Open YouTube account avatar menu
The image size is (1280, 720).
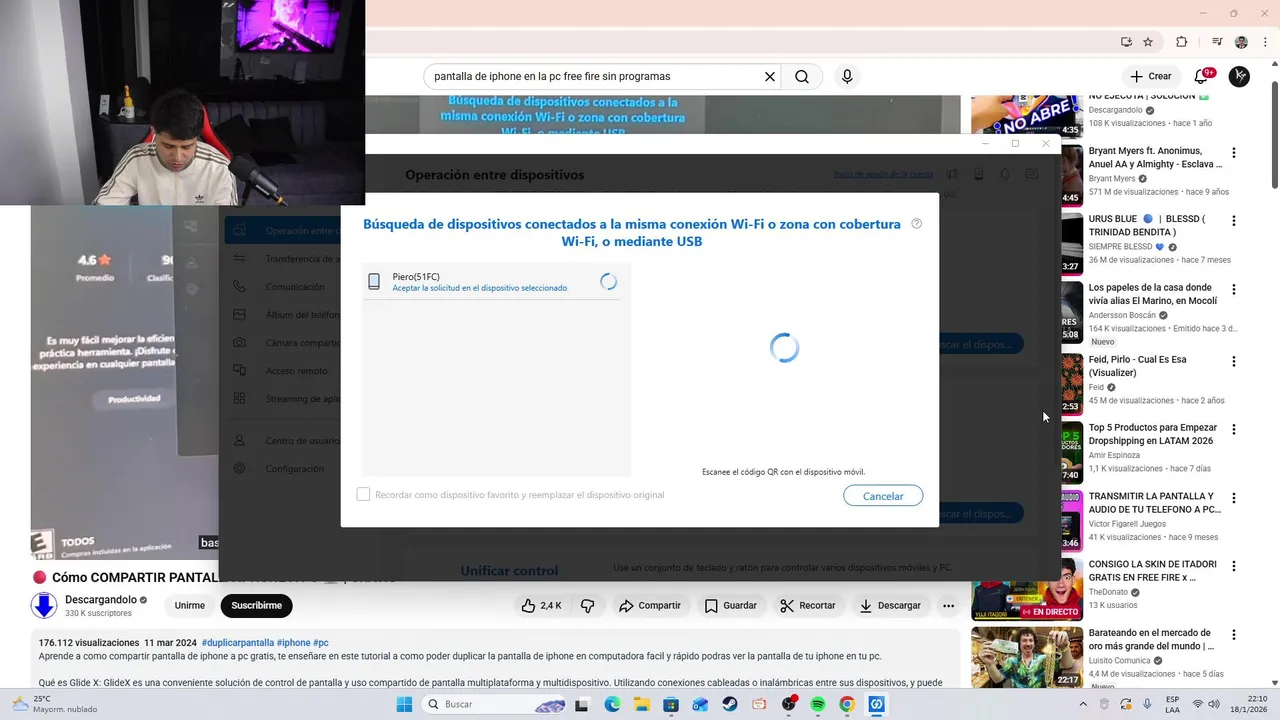(1239, 76)
